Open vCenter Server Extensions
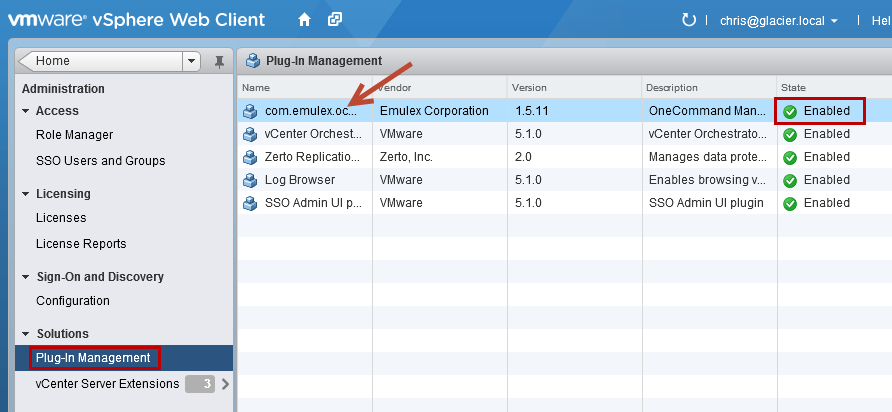Viewport: 892px width, 412px height. pyautogui.click(x=108, y=384)
